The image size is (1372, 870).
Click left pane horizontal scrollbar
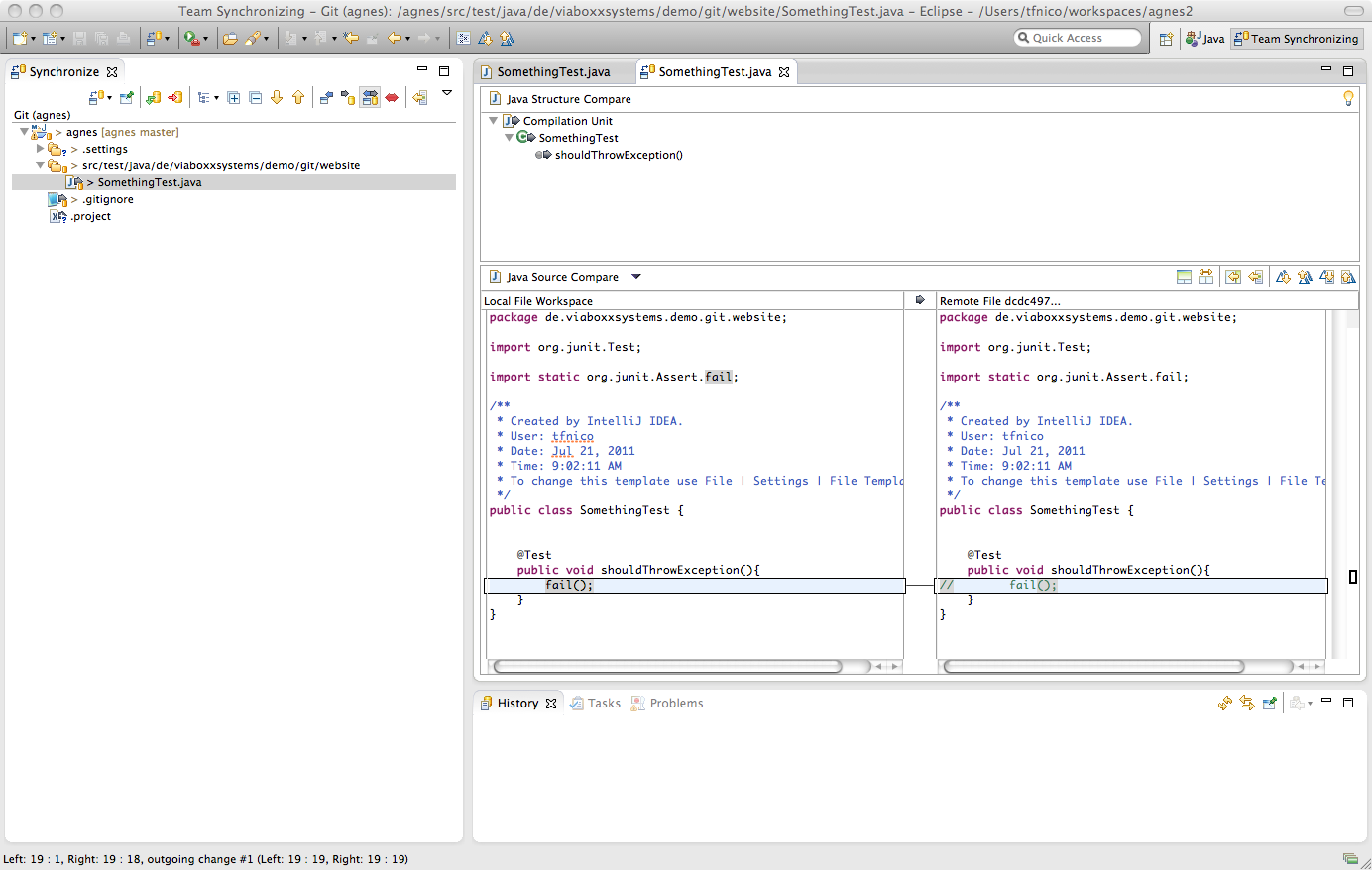point(667,666)
